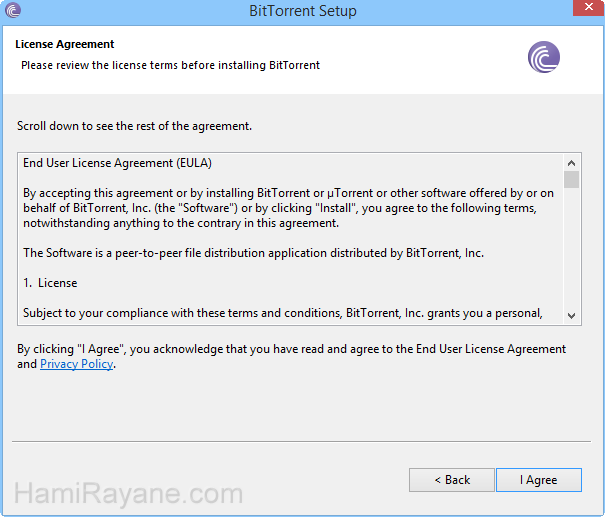The image size is (605, 517).
Task: Click the 'BitTorrent Setup' title bar text
Action: [x=303, y=11]
